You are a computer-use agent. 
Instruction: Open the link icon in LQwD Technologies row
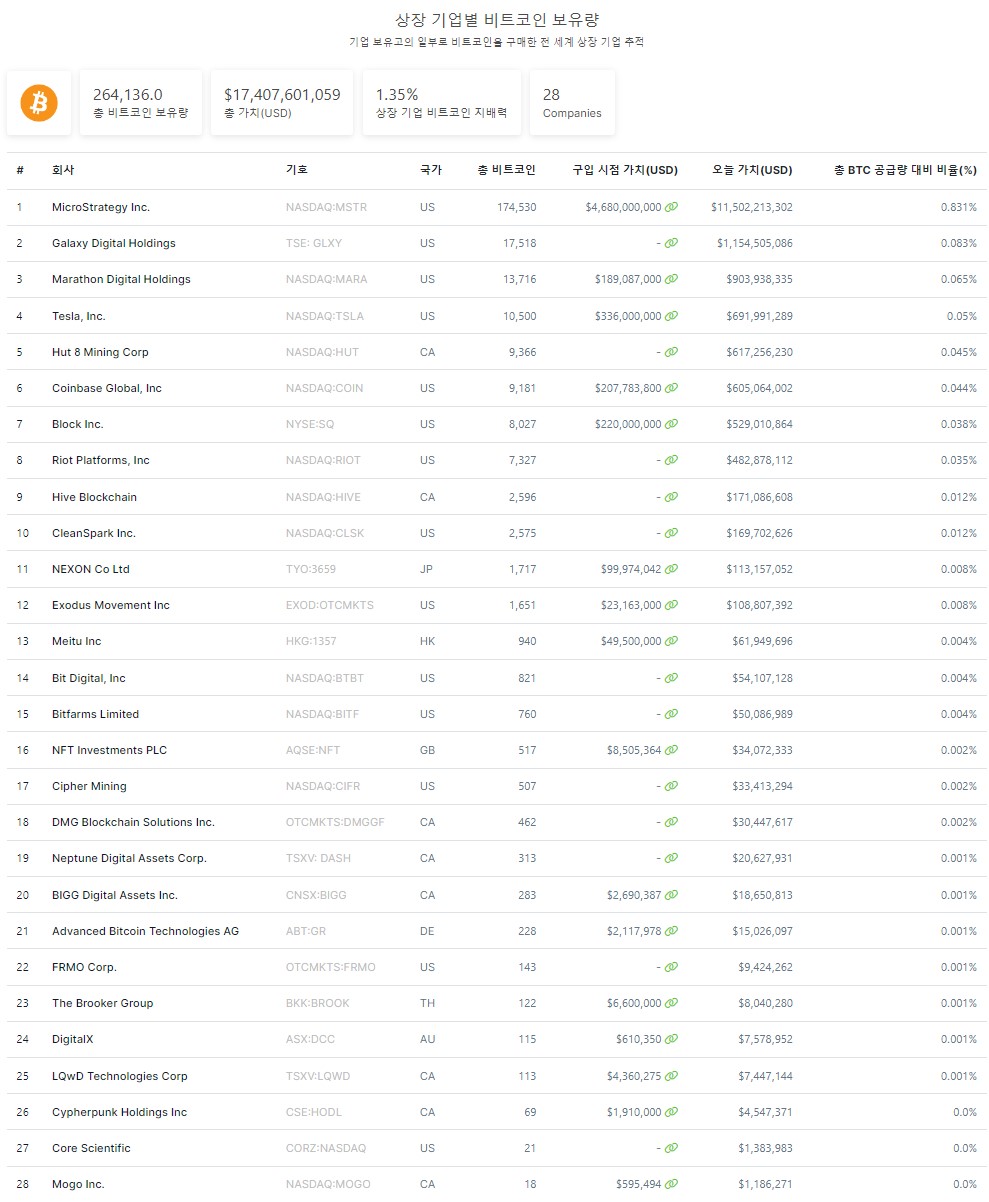(x=671, y=1076)
